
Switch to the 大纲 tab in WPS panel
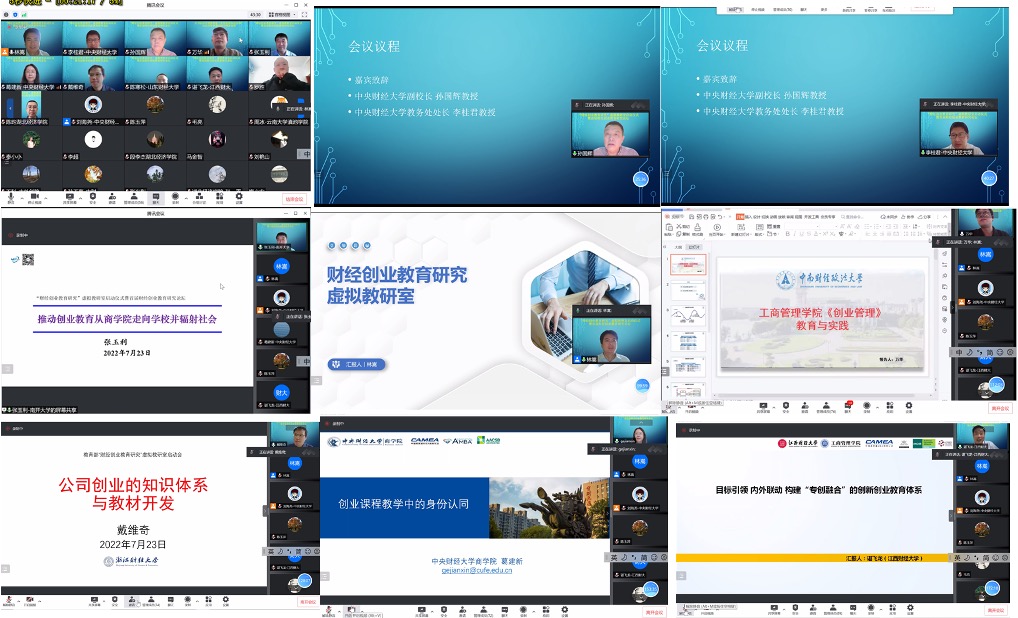676,246
